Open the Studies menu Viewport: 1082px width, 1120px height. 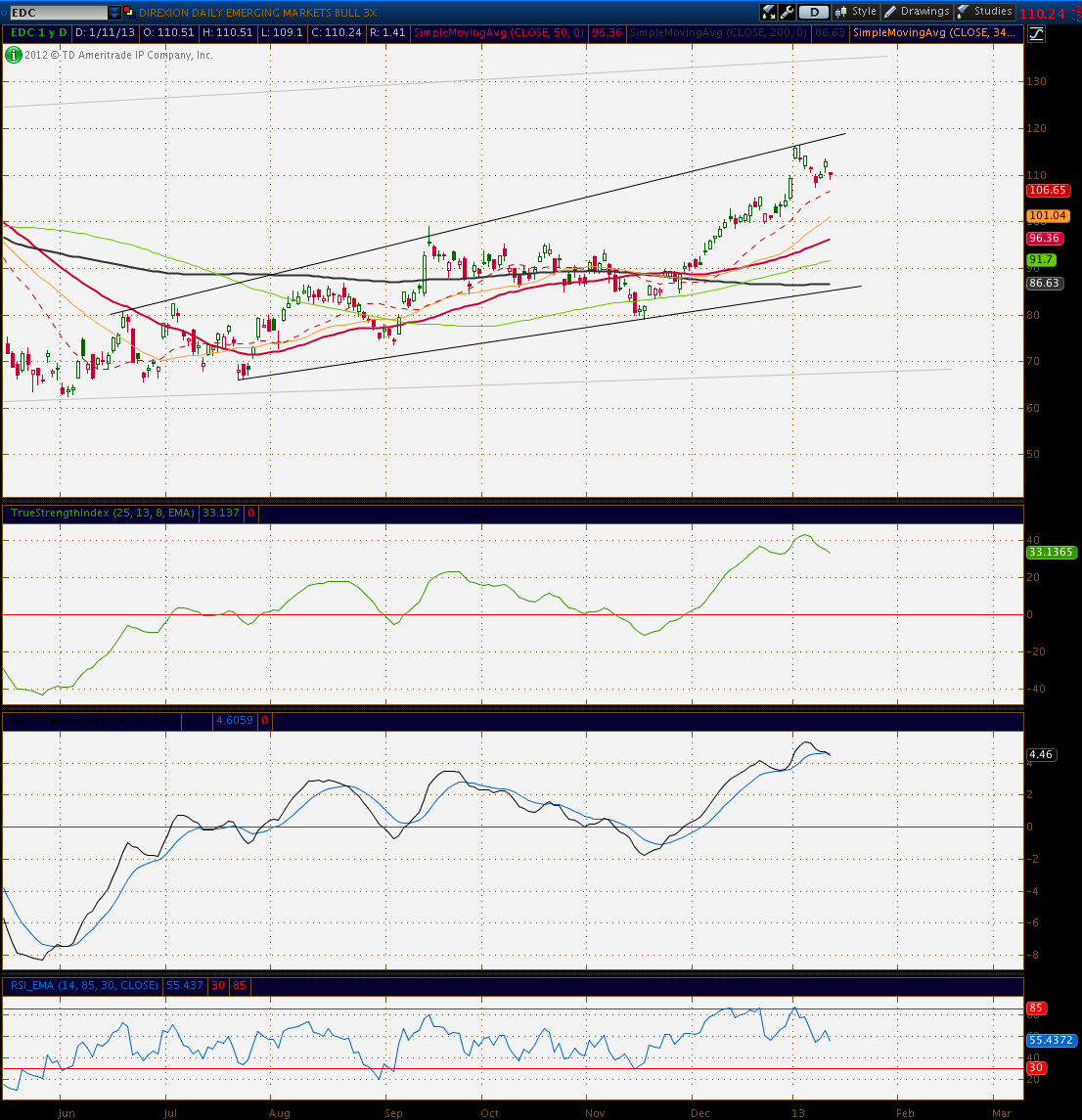point(984,12)
